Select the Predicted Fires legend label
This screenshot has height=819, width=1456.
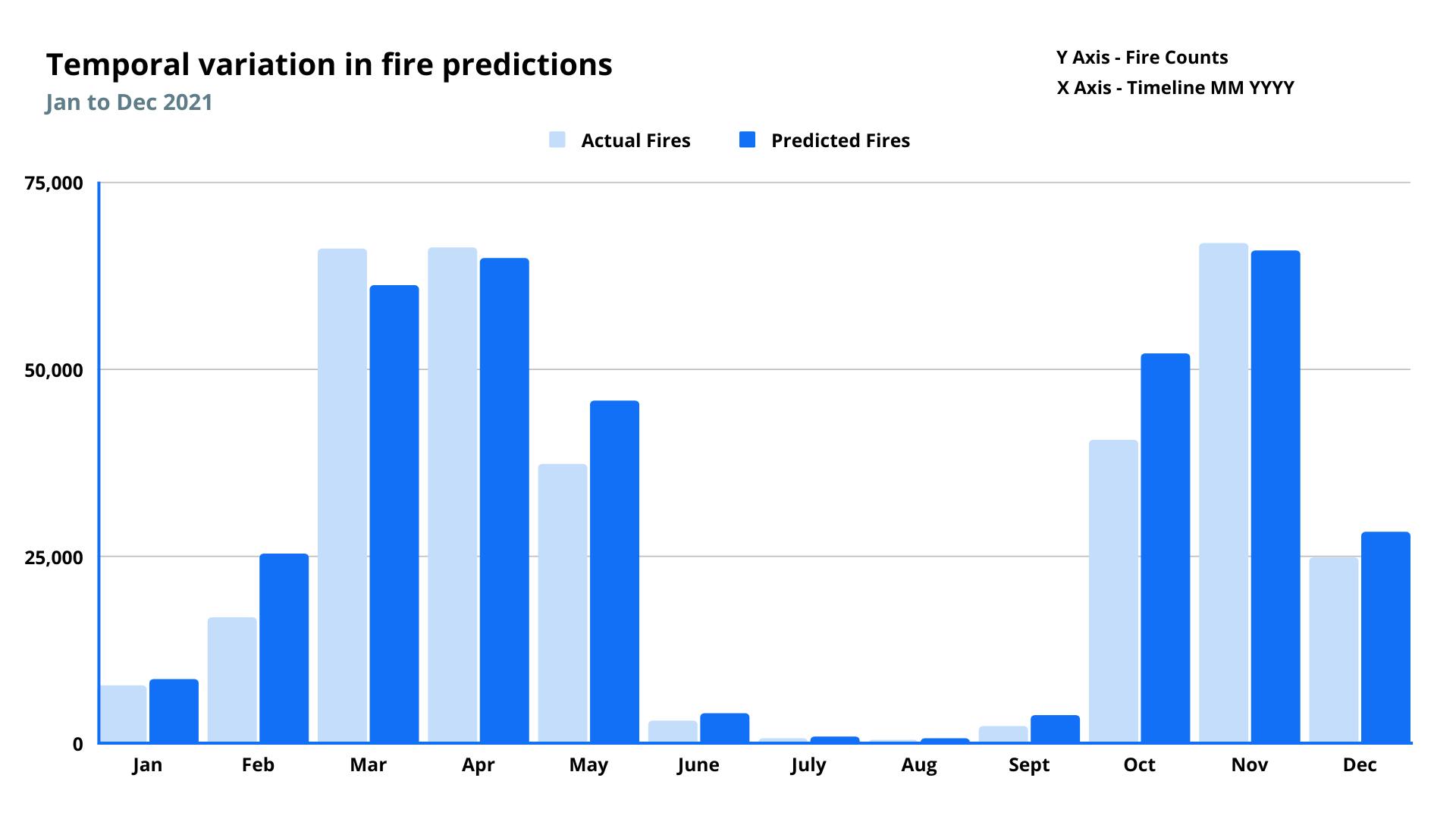click(x=840, y=141)
